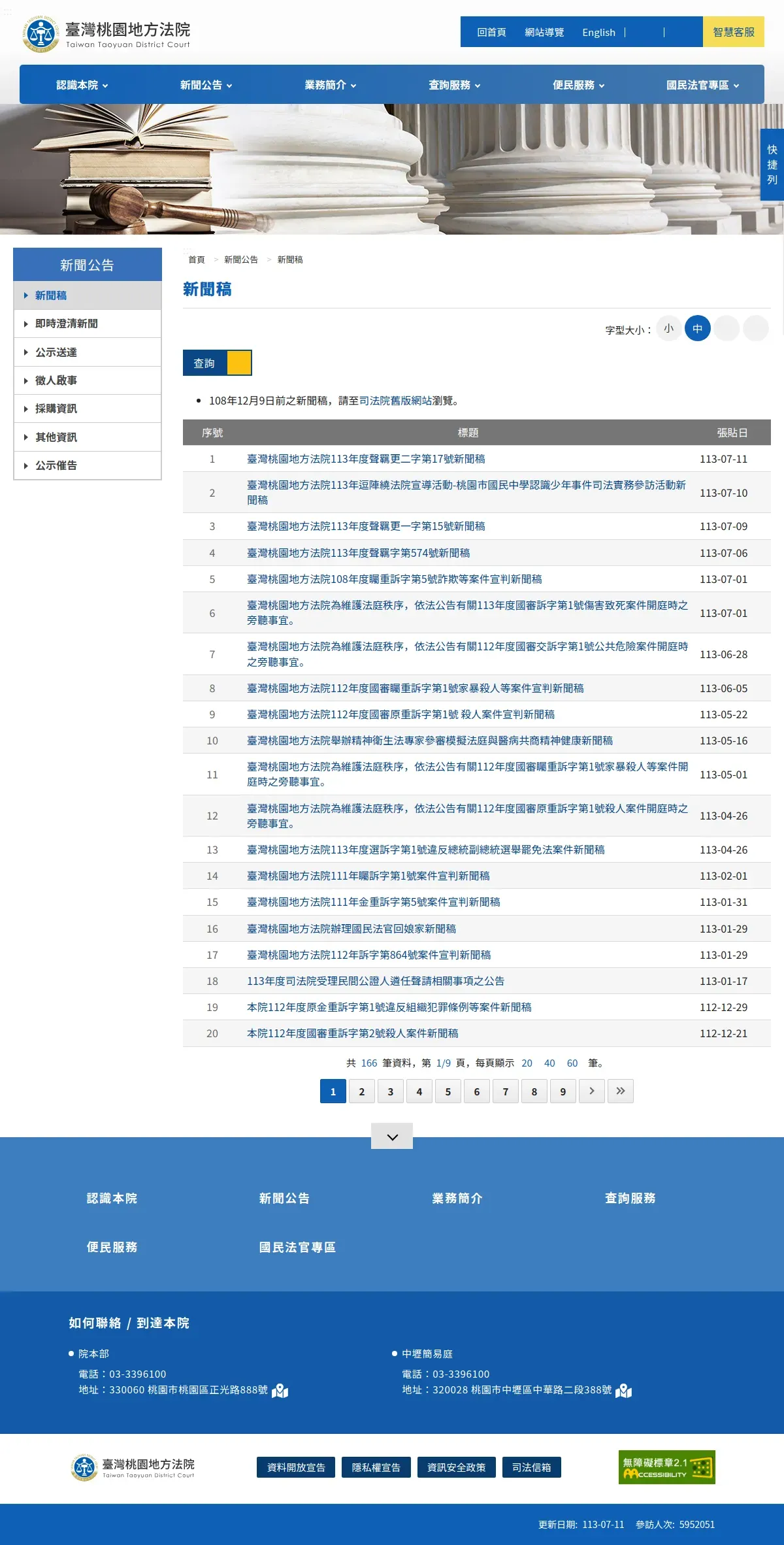Click breadcrumb 新聞公告
This screenshot has height=1545, width=784.
click(241, 259)
